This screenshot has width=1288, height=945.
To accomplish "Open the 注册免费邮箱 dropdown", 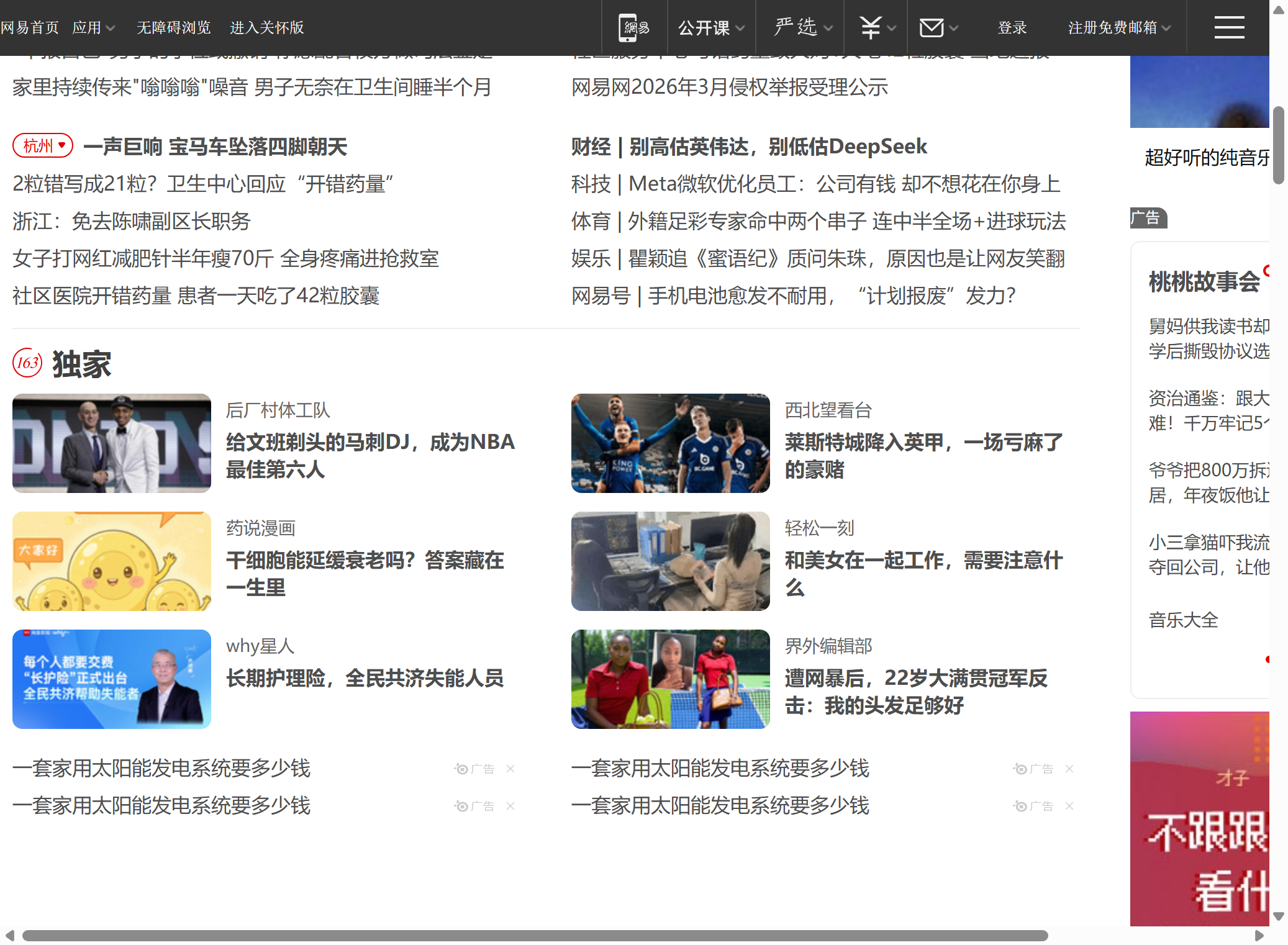I will (1118, 28).
